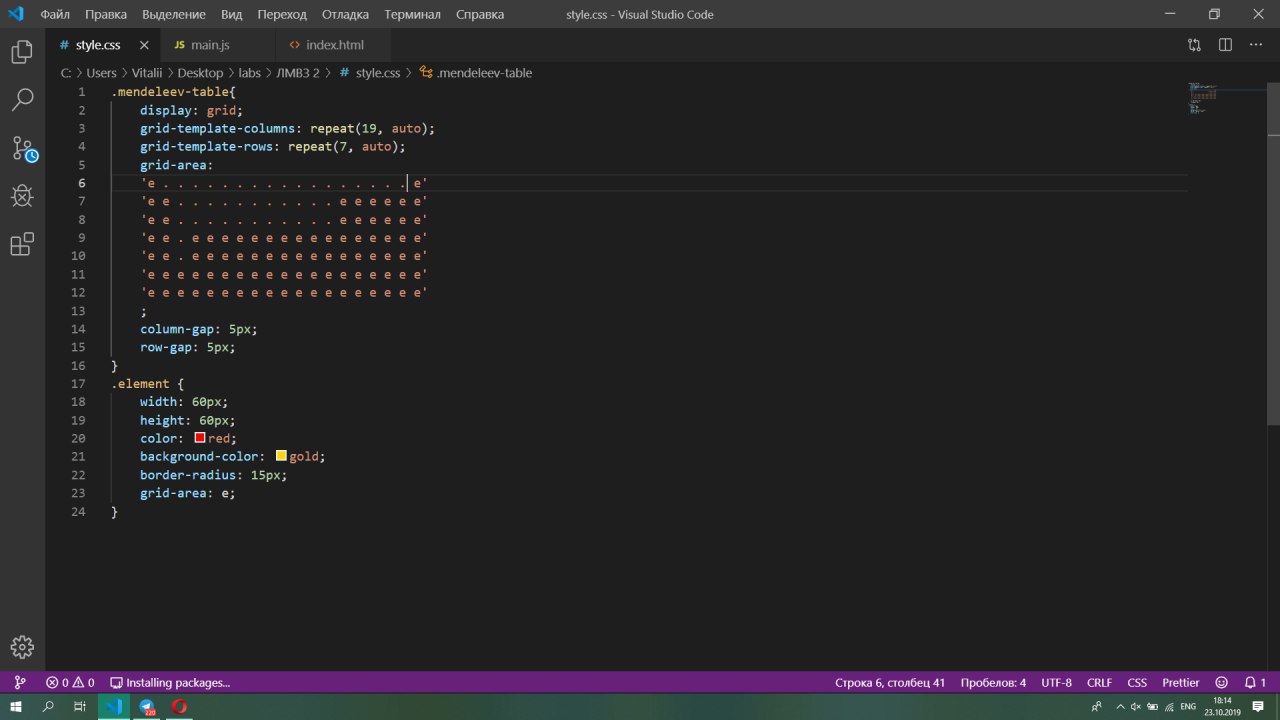Screen dimensions: 1280x720
Task: Click the Split Editor icon
Action: point(1225,45)
